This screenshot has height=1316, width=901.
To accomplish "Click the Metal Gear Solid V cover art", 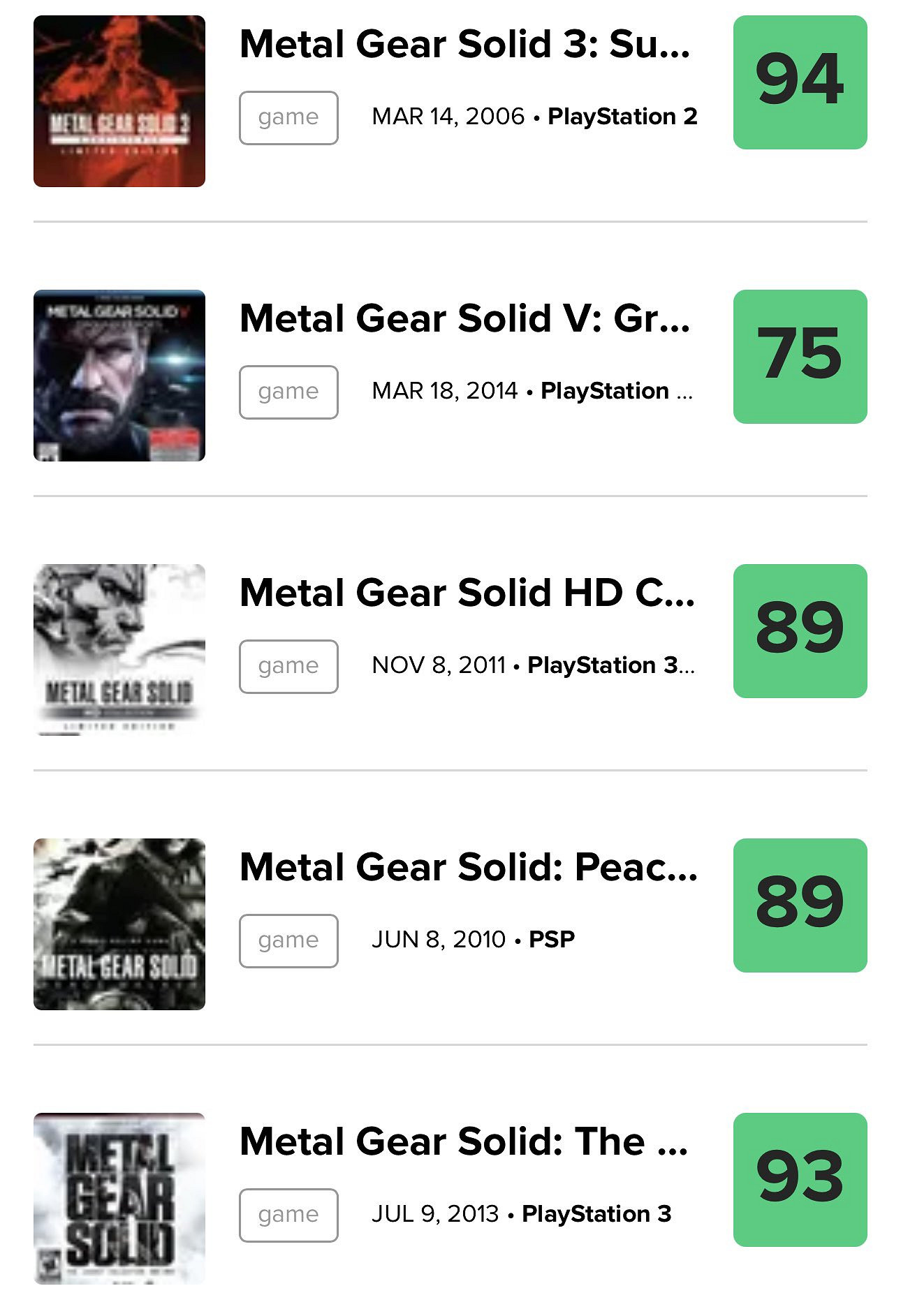I will pyautogui.click(x=119, y=376).
